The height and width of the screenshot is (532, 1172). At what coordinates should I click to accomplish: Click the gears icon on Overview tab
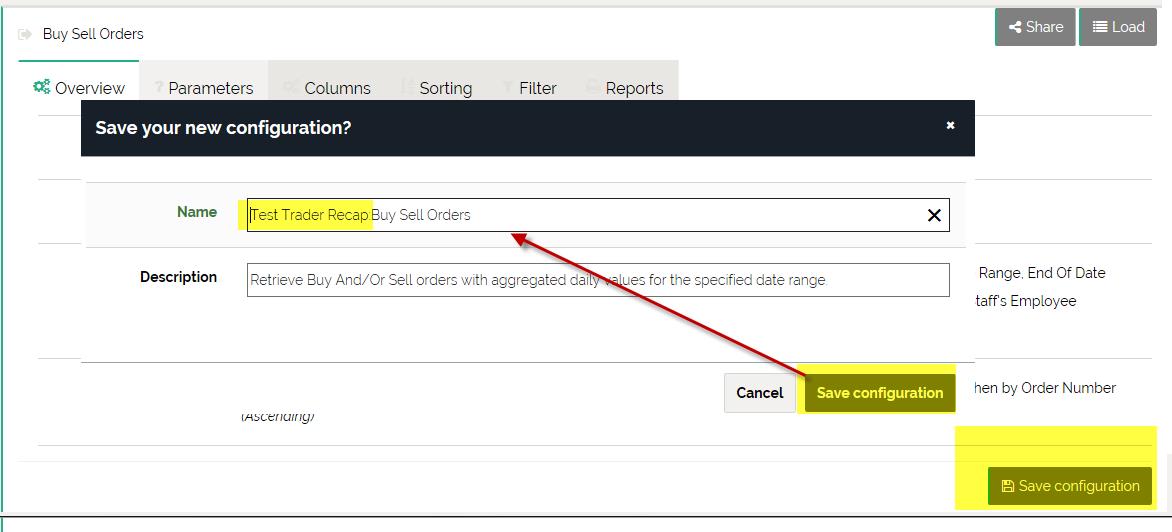tap(42, 87)
